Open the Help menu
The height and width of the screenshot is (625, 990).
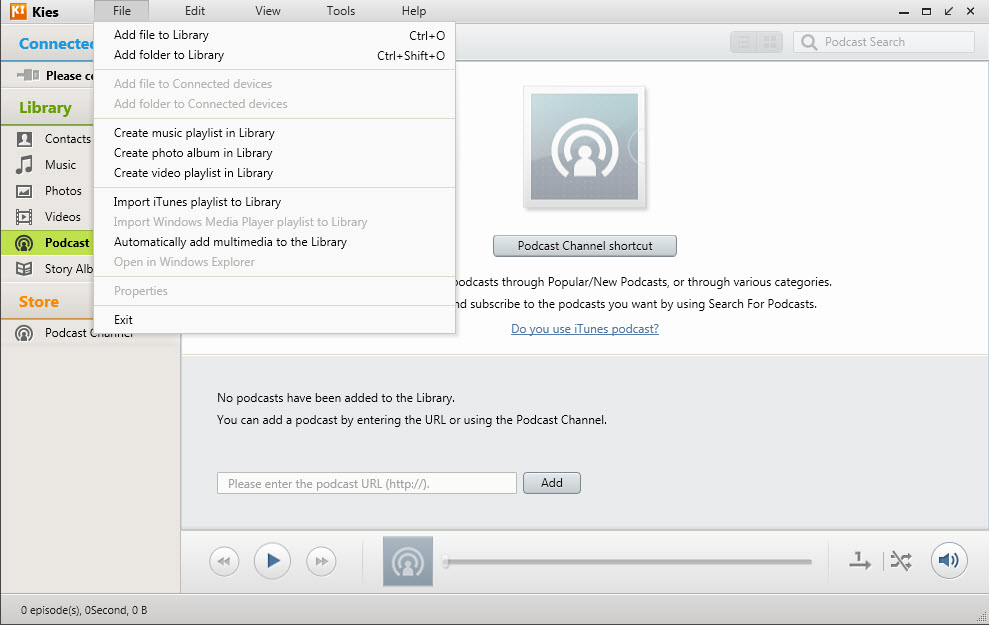point(414,11)
